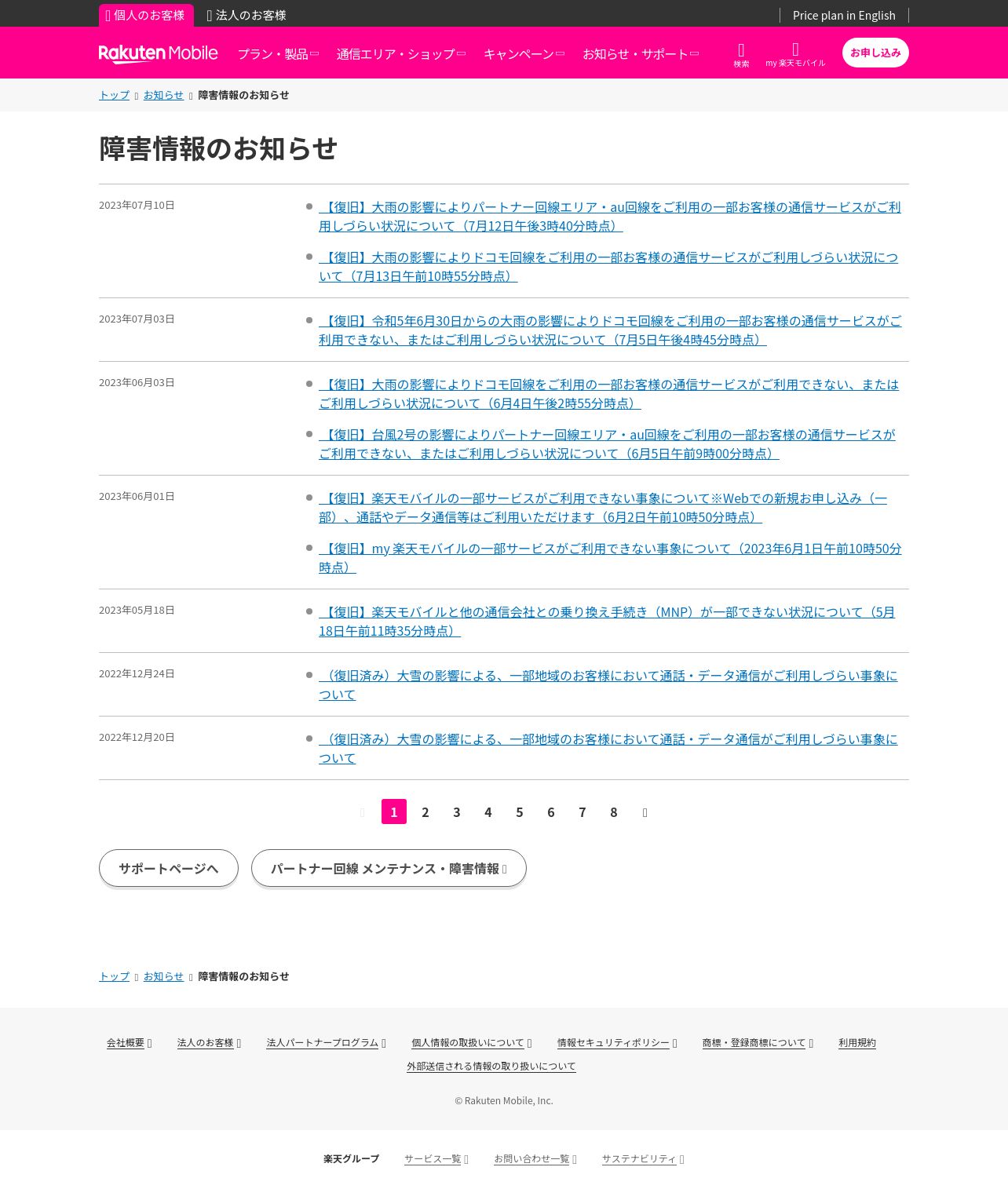1008x1178 pixels.
Task: Open notice 令和5年6月30日からの大雨
Action: (610, 330)
